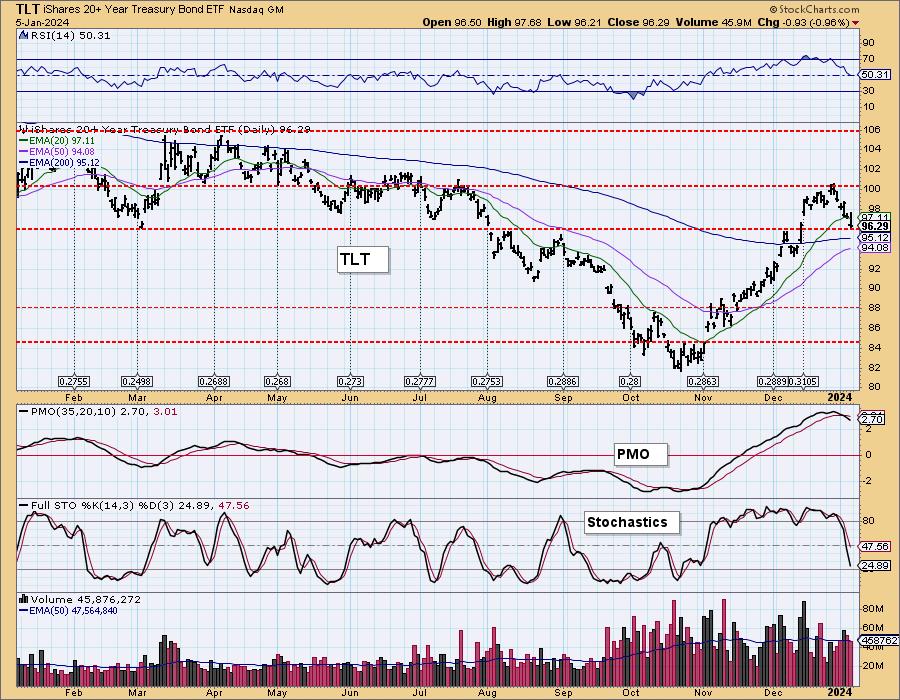Click the 0.2753 ratio label
This screenshot has height=700, width=900.
tap(487, 382)
